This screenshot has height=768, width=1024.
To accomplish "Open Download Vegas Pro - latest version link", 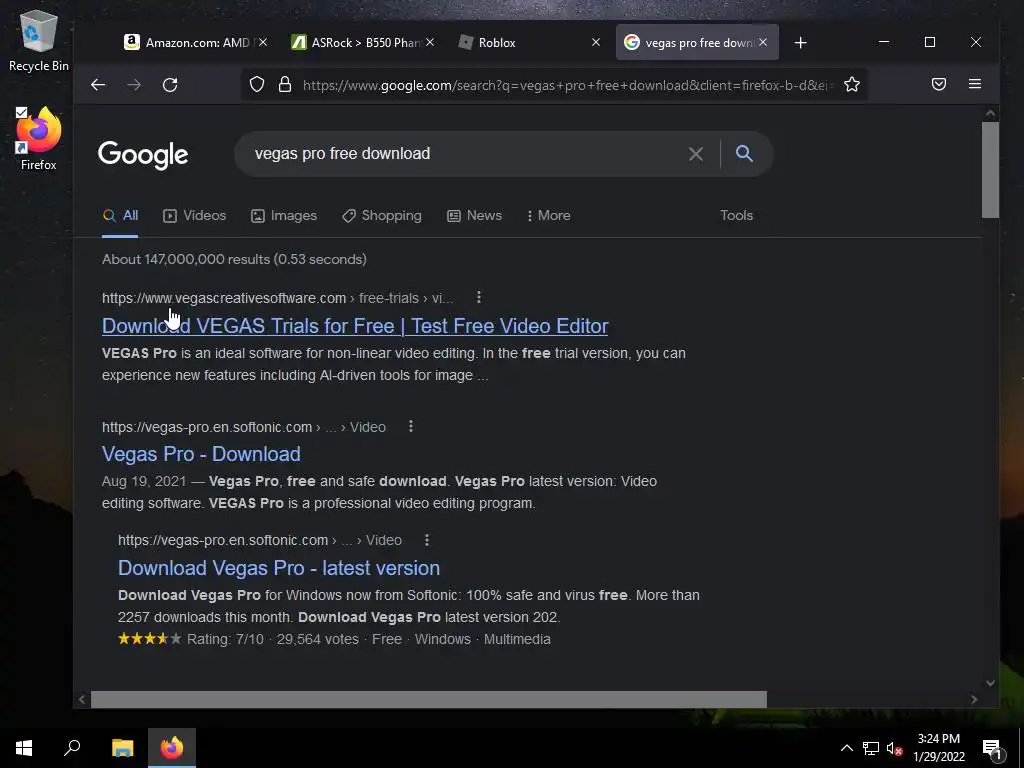I will (279, 568).
